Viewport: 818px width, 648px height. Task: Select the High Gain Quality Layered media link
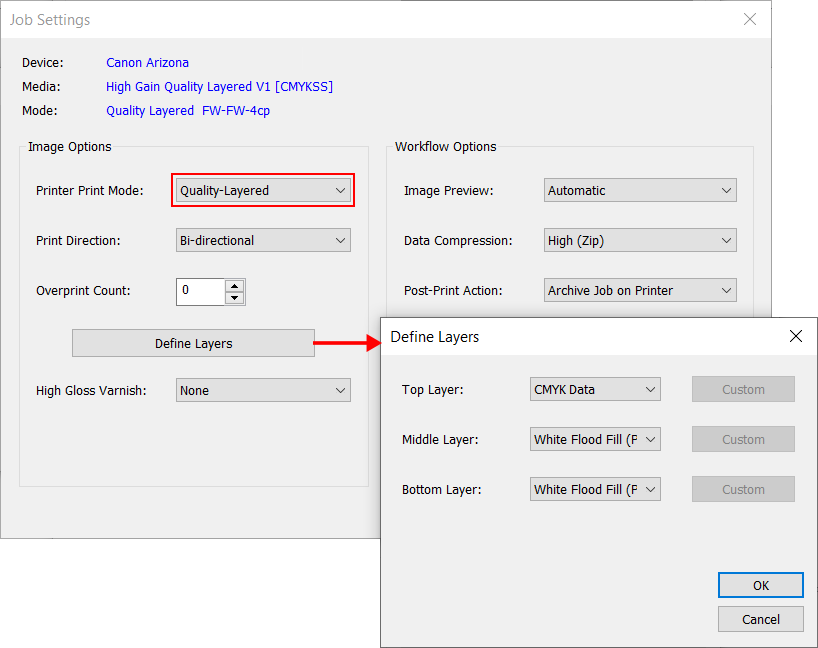click(219, 87)
